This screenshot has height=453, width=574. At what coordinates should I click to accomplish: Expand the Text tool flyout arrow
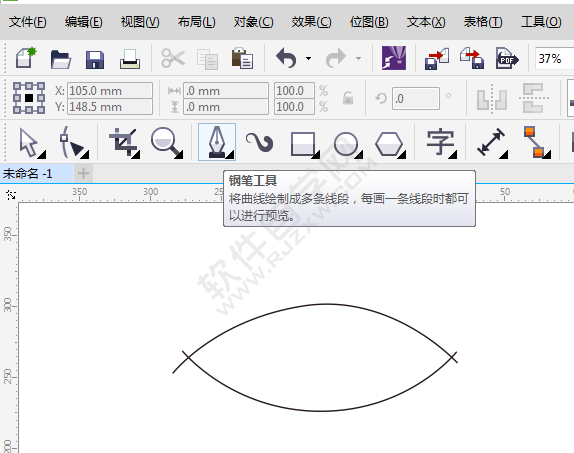point(453,155)
